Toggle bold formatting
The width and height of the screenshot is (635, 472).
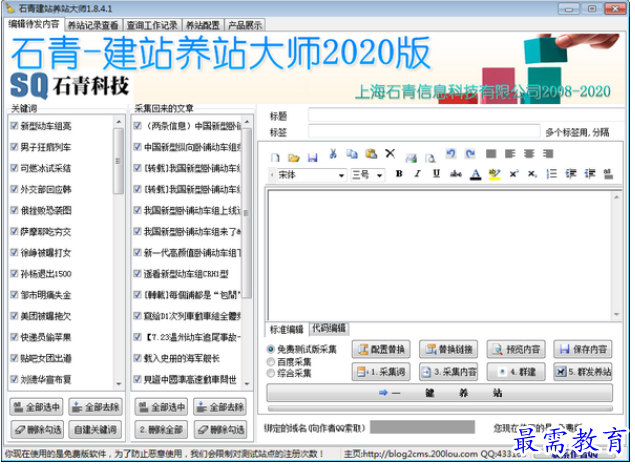399,174
